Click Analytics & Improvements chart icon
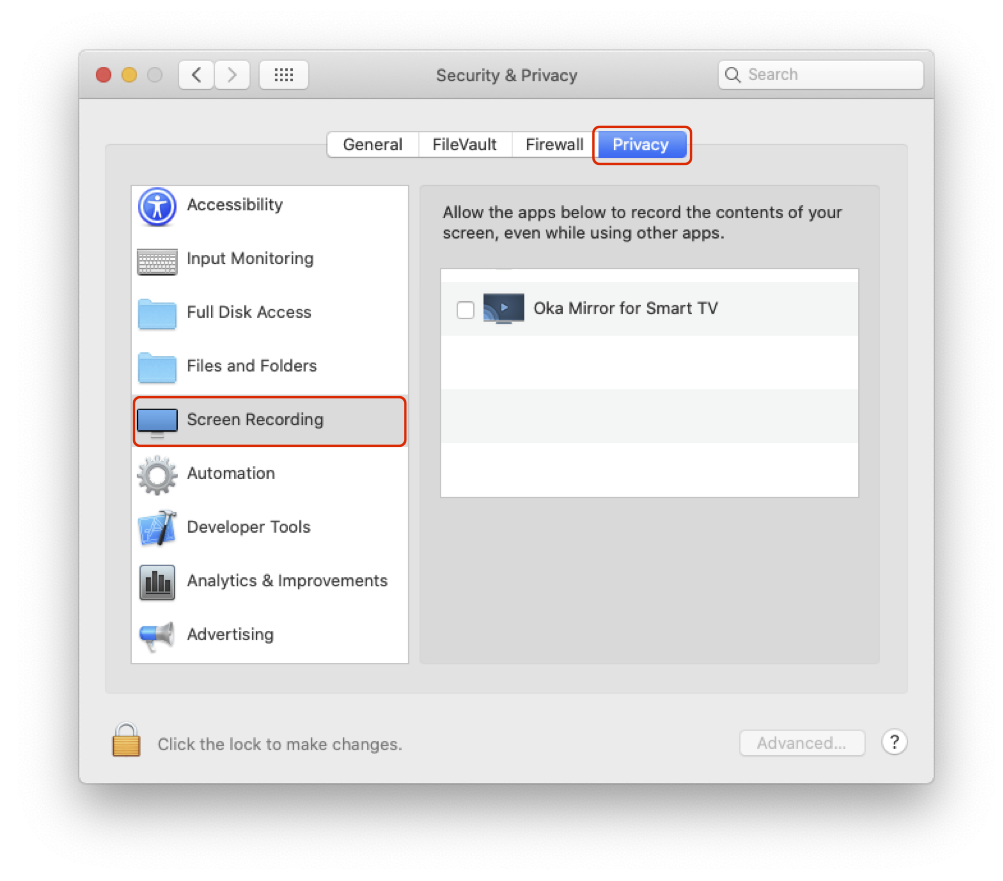 pyautogui.click(x=157, y=581)
